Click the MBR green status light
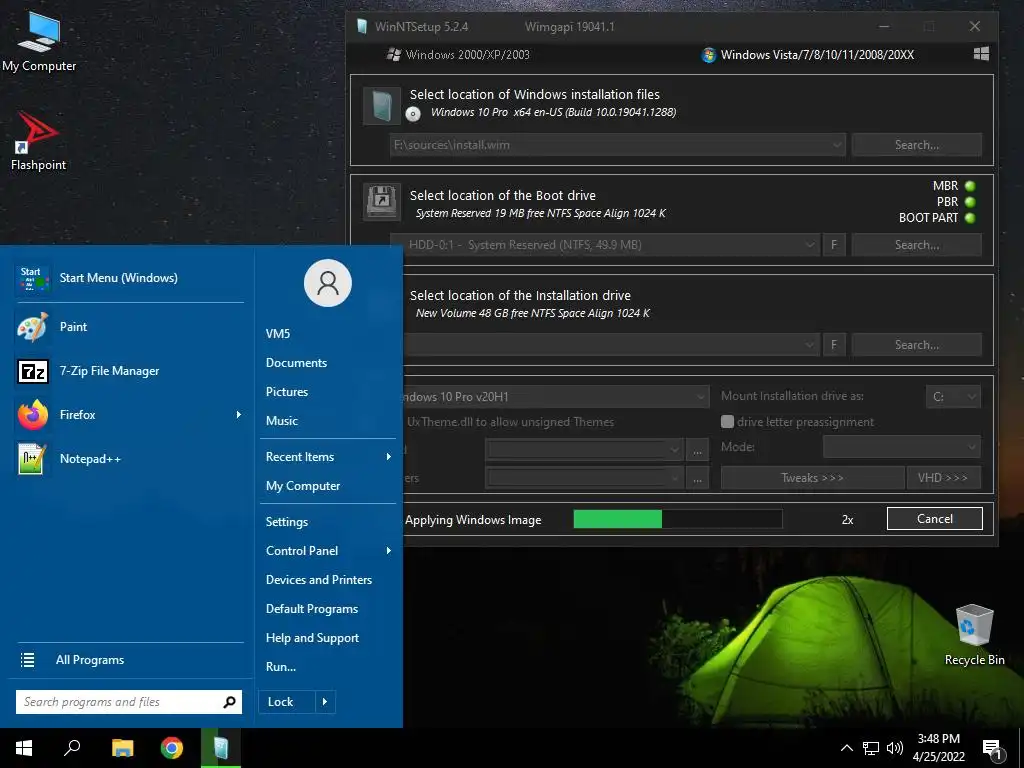Screen dimensions: 1024x768 pos(970,186)
